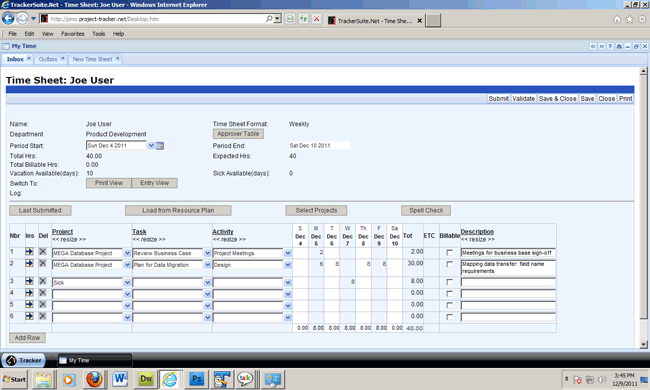Click the insert row icon for row 1
This screenshot has width=650, height=390.
(29, 252)
